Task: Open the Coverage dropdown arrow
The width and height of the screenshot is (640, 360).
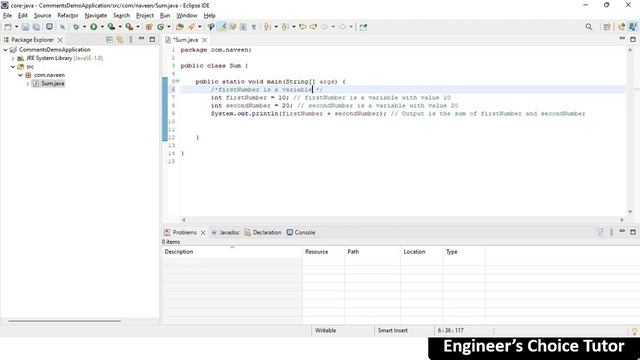Action: [x=120, y=27]
